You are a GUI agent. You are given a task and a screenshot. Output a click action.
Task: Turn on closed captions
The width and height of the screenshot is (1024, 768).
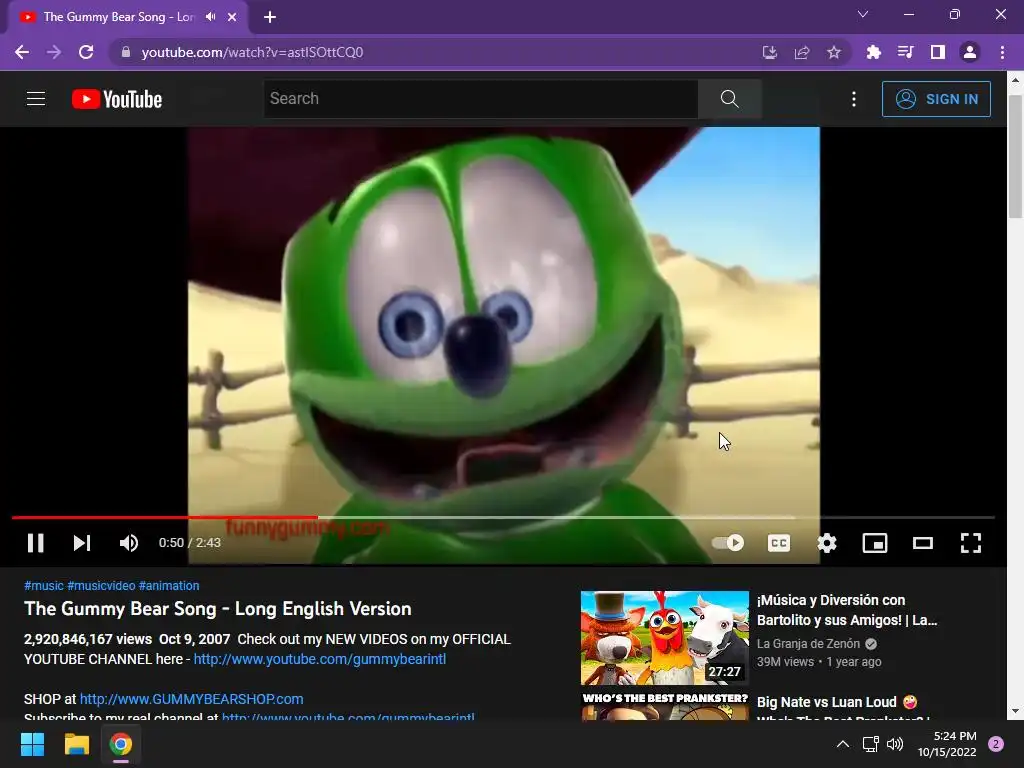pyautogui.click(x=778, y=543)
